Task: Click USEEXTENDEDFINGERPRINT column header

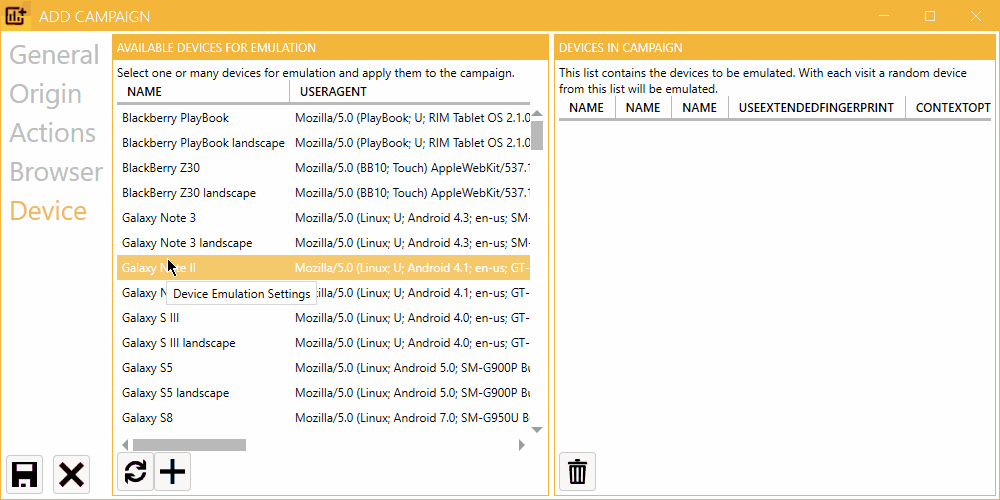Action: (x=816, y=108)
